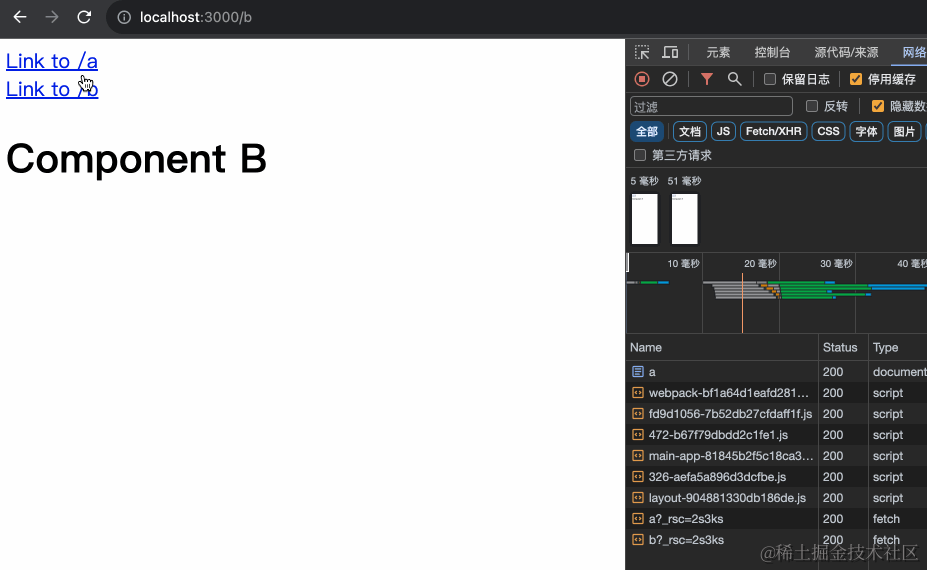The image size is (927, 570).
Task: Tick the 第三方请求 checkbox
Action: click(640, 155)
